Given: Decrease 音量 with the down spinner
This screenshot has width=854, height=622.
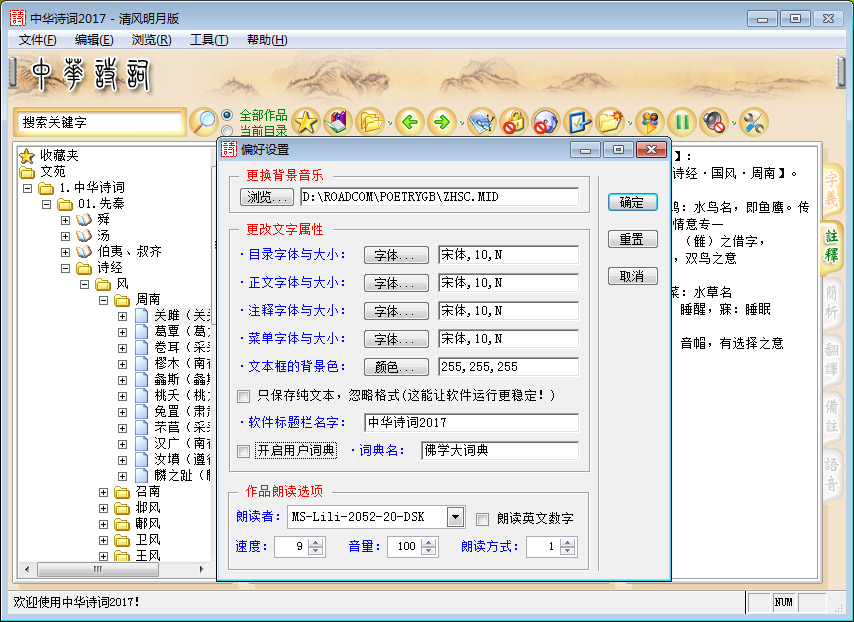Looking at the screenshot, I should coord(429,551).
